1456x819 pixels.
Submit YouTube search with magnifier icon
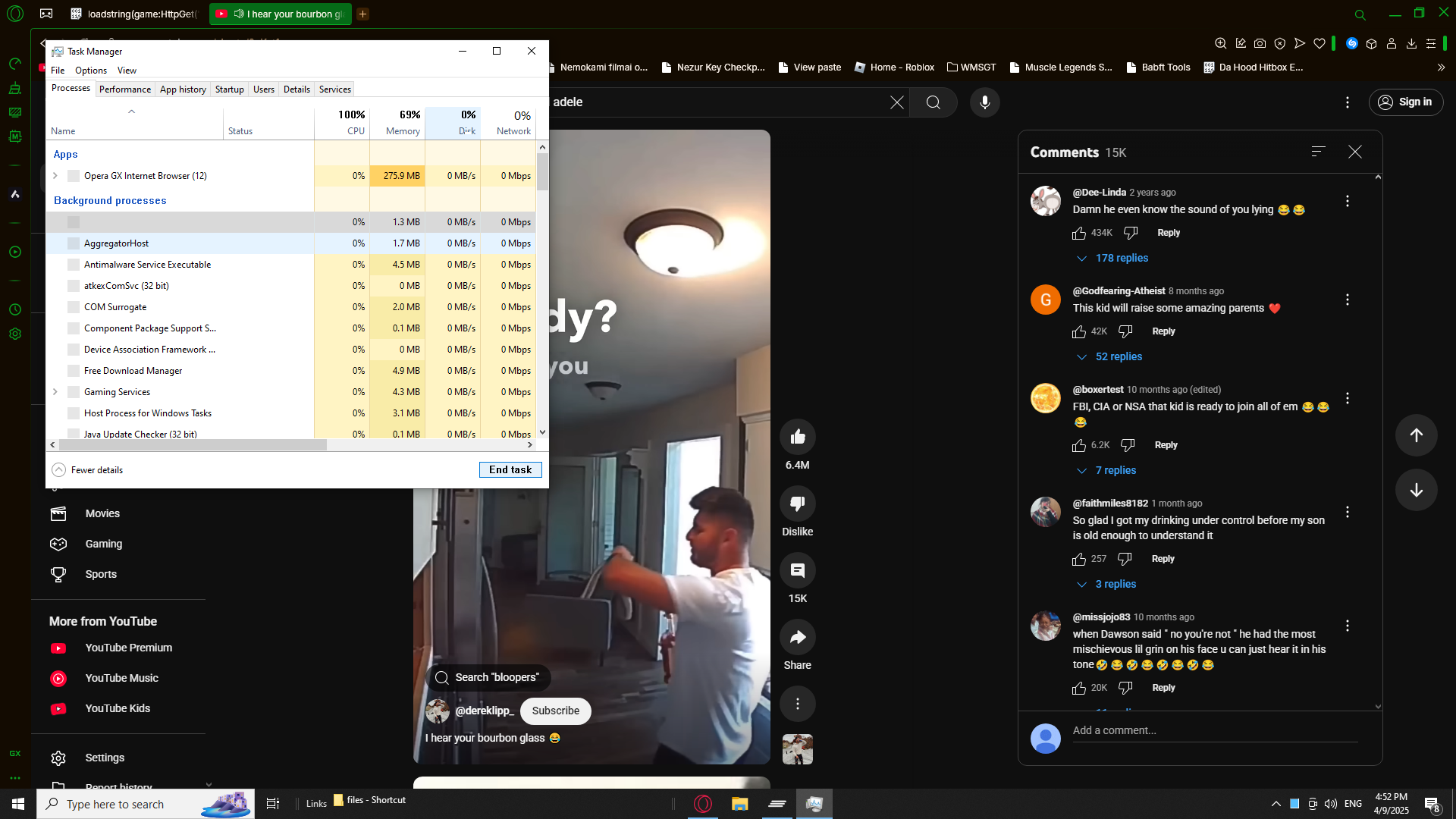click(x=934, y=102)
